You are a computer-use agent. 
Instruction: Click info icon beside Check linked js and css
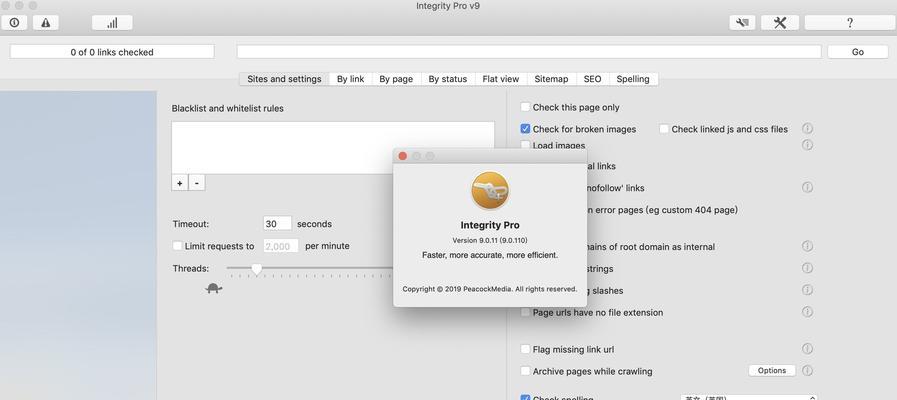807,129
